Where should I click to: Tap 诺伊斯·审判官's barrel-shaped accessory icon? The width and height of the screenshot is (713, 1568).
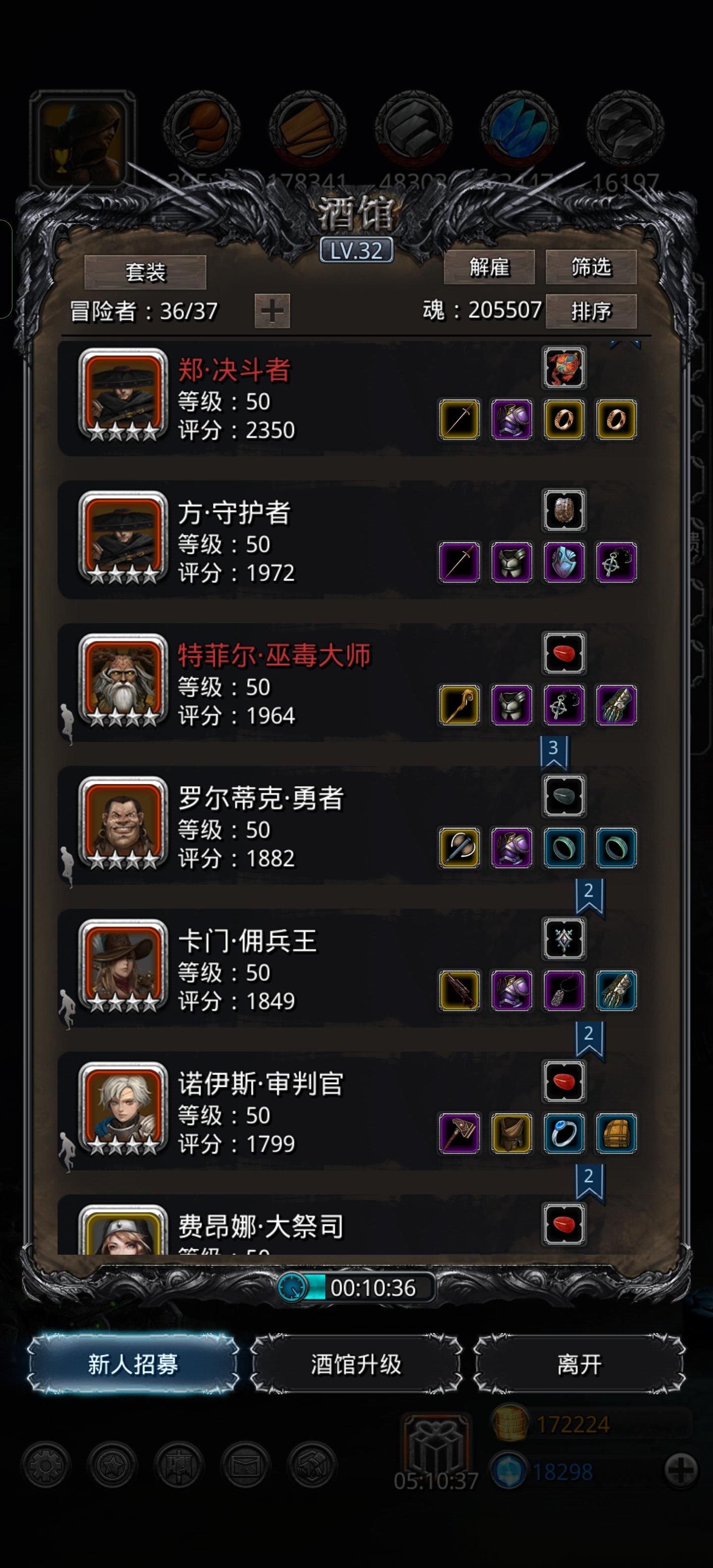pos(616,1133)
